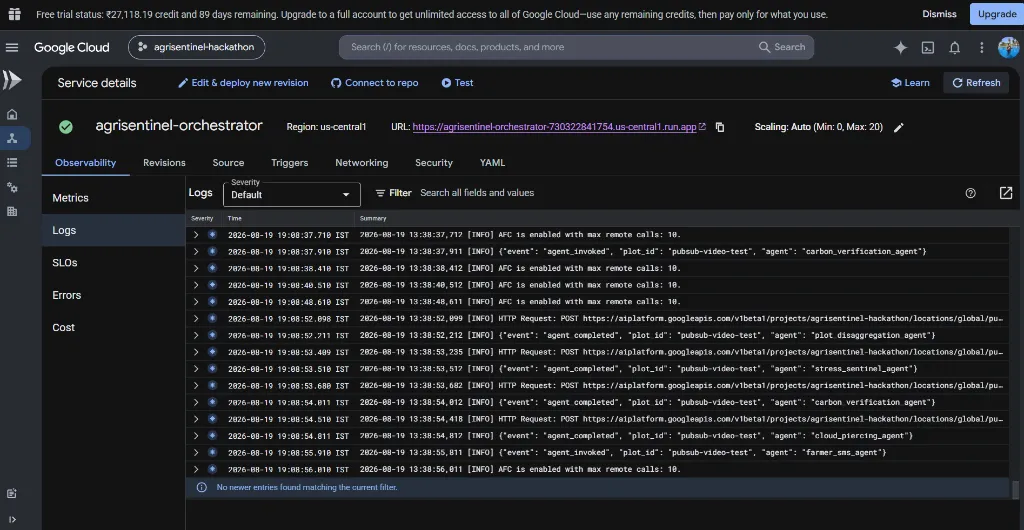This screenshot has height=530, width=1024.
Task: Activate Cloud Shell terminal icon
Action: (x=927, y=48)
